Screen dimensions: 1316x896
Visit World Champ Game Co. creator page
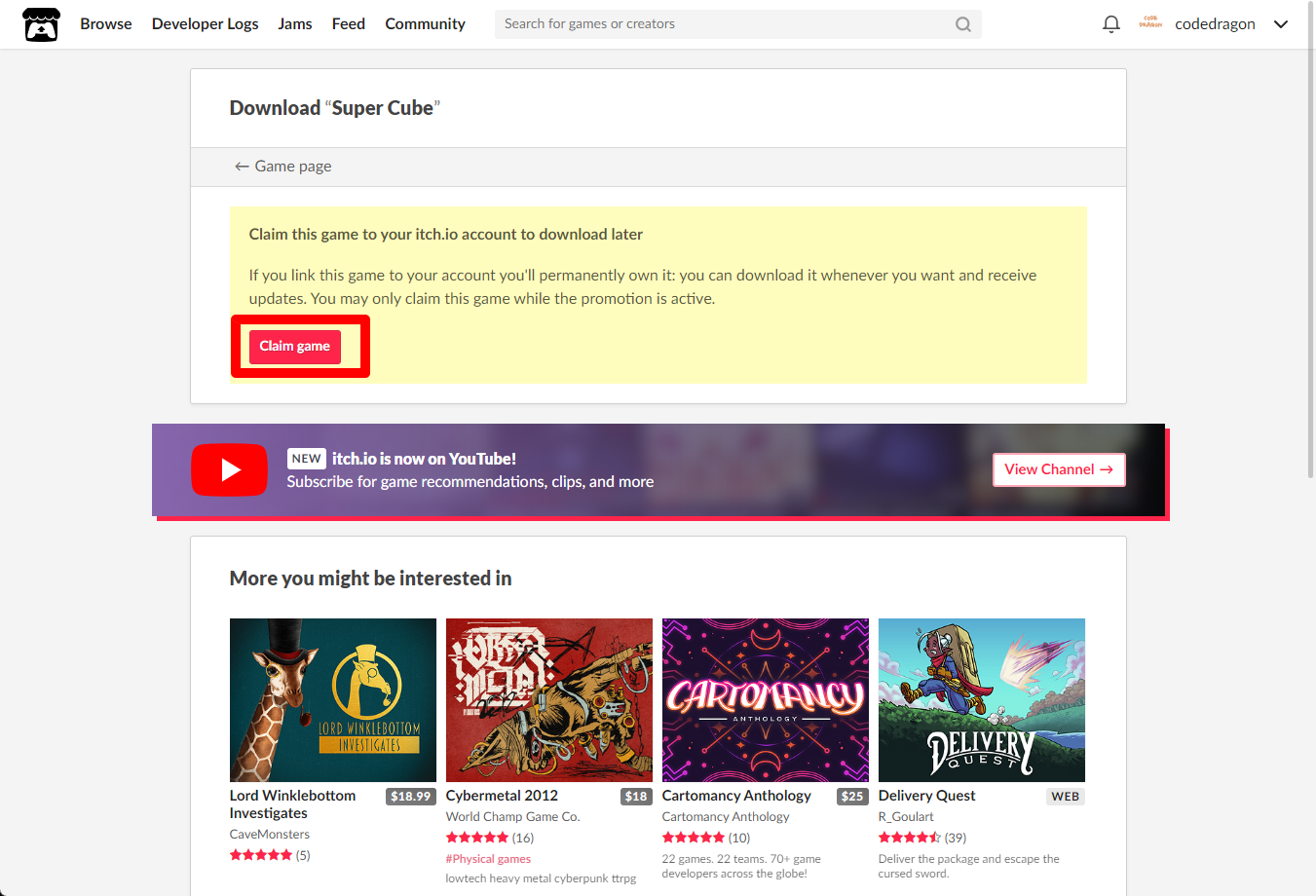(512, 817)
